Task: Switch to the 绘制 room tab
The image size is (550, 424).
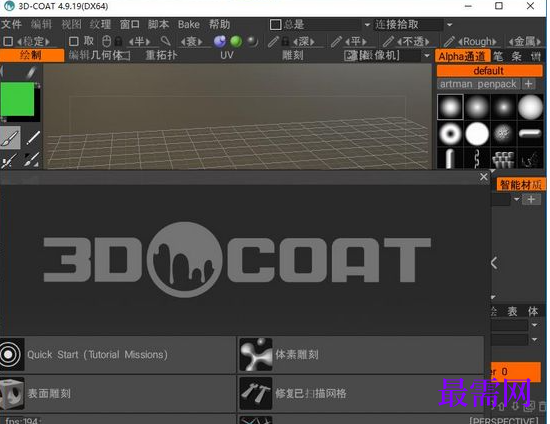Action: [x=32, y=55]
